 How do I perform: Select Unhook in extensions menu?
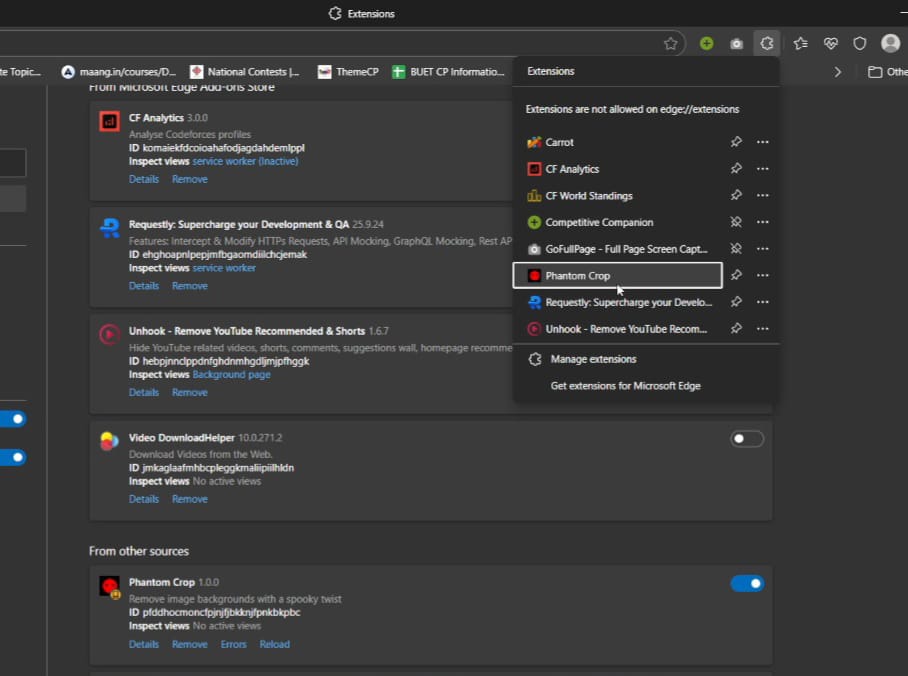[618, 328]
